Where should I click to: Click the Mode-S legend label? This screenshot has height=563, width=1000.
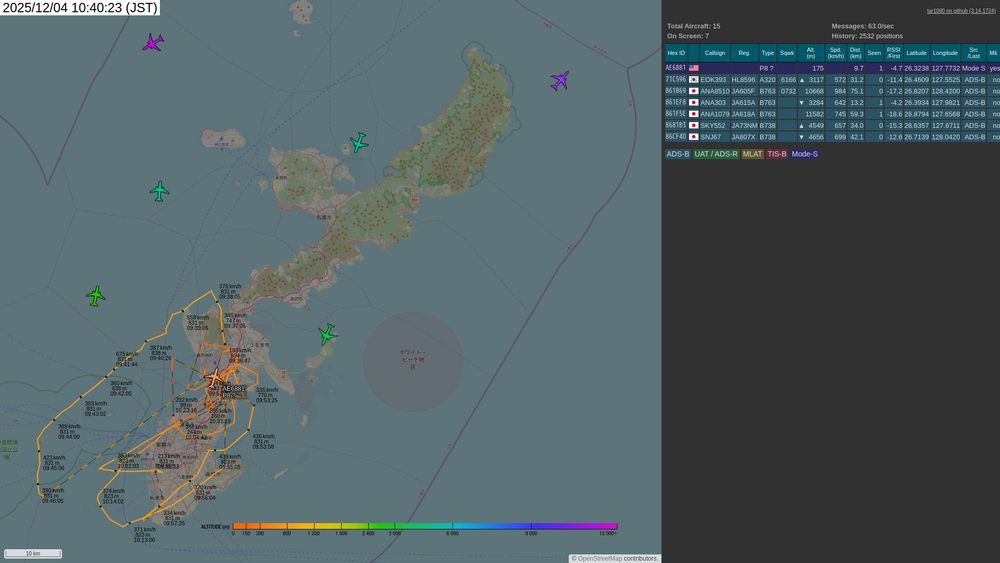click(x=804, y=154)
